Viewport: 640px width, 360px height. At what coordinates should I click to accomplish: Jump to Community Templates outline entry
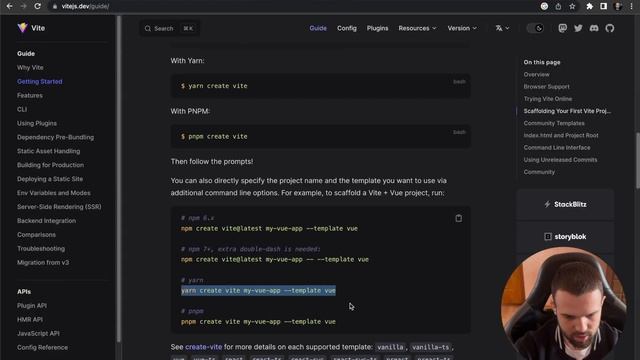(554, 123)
